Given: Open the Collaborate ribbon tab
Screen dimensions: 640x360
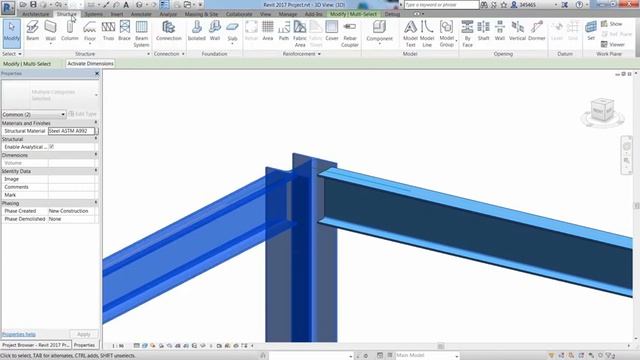Looking at the screenshot, I should (239, 14).
